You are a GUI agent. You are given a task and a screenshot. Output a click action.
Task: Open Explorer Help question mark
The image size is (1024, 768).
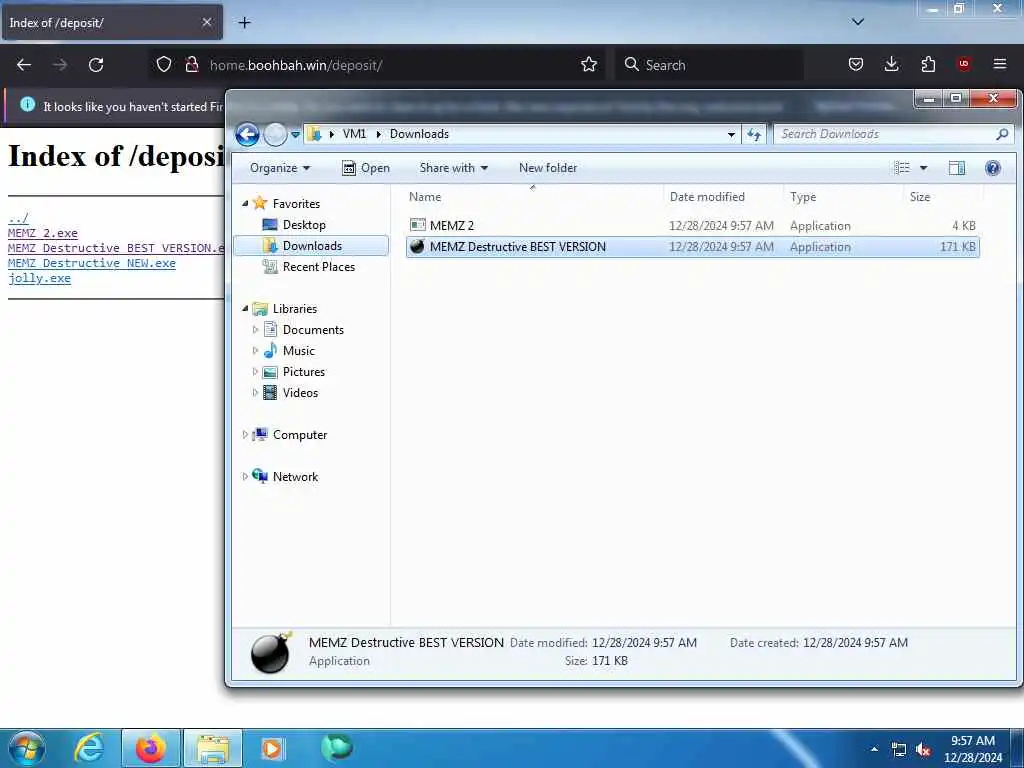tap(993, 168)
